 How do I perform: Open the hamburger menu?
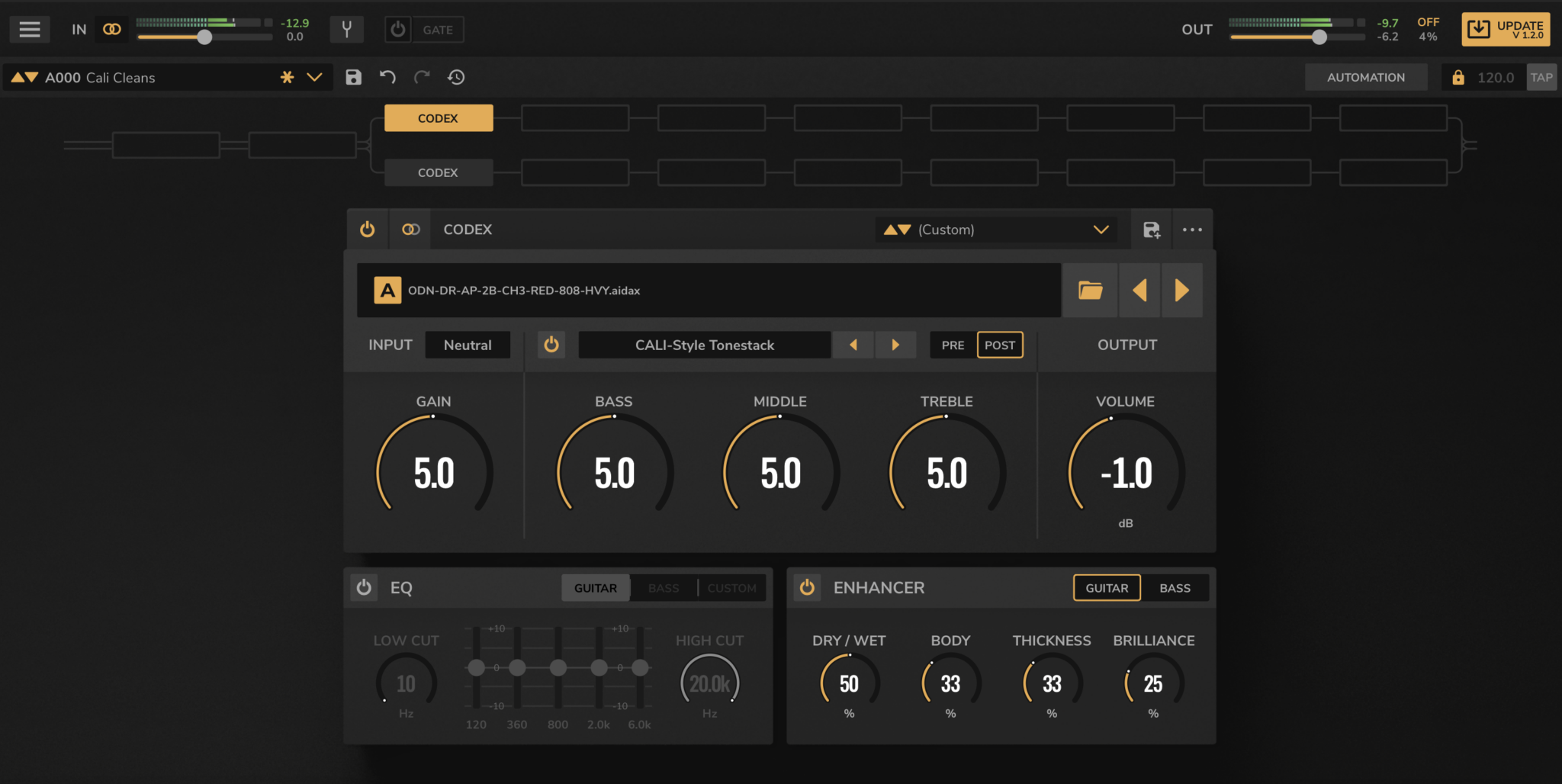click(29, 29)
